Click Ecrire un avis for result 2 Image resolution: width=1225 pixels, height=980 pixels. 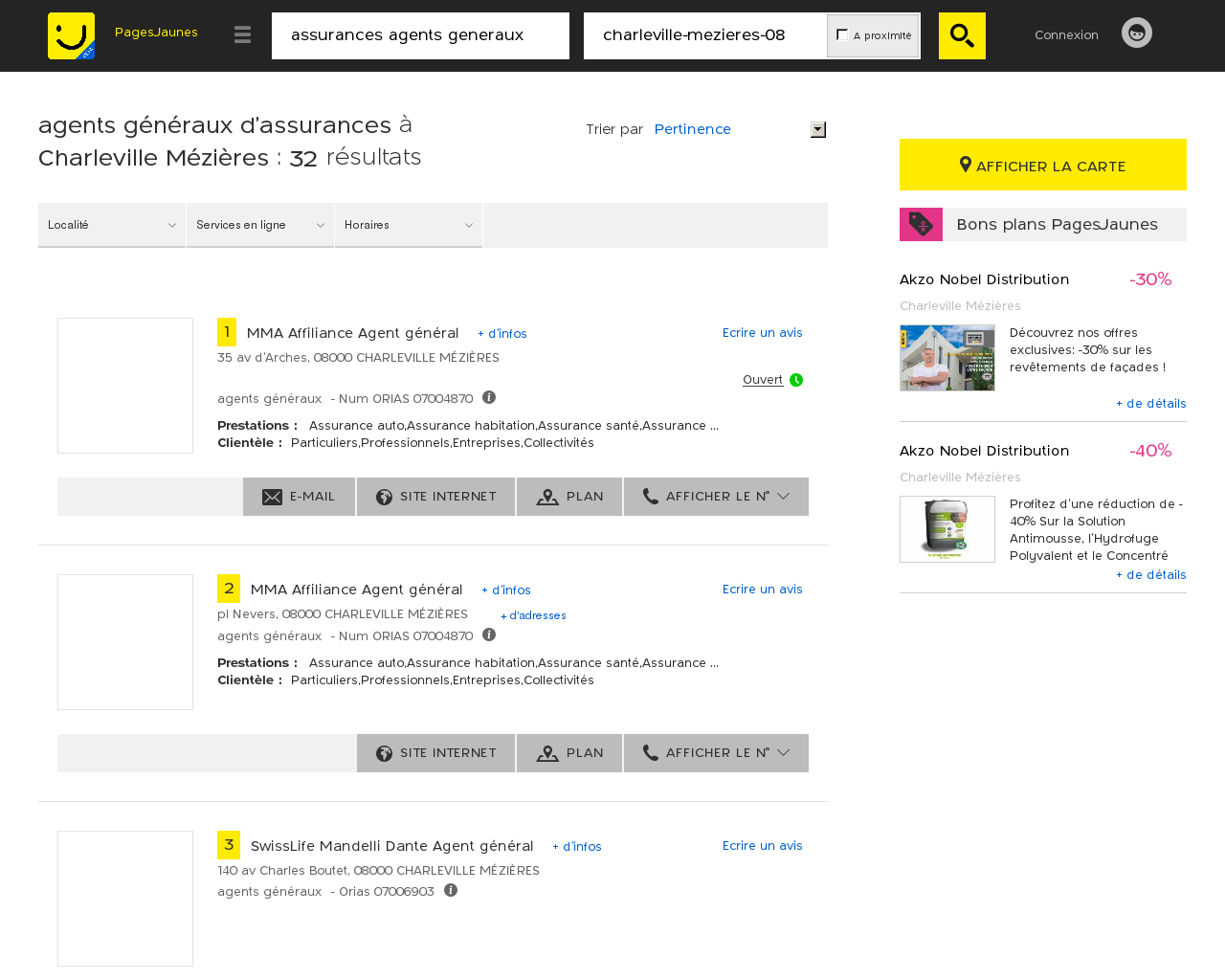763,589
